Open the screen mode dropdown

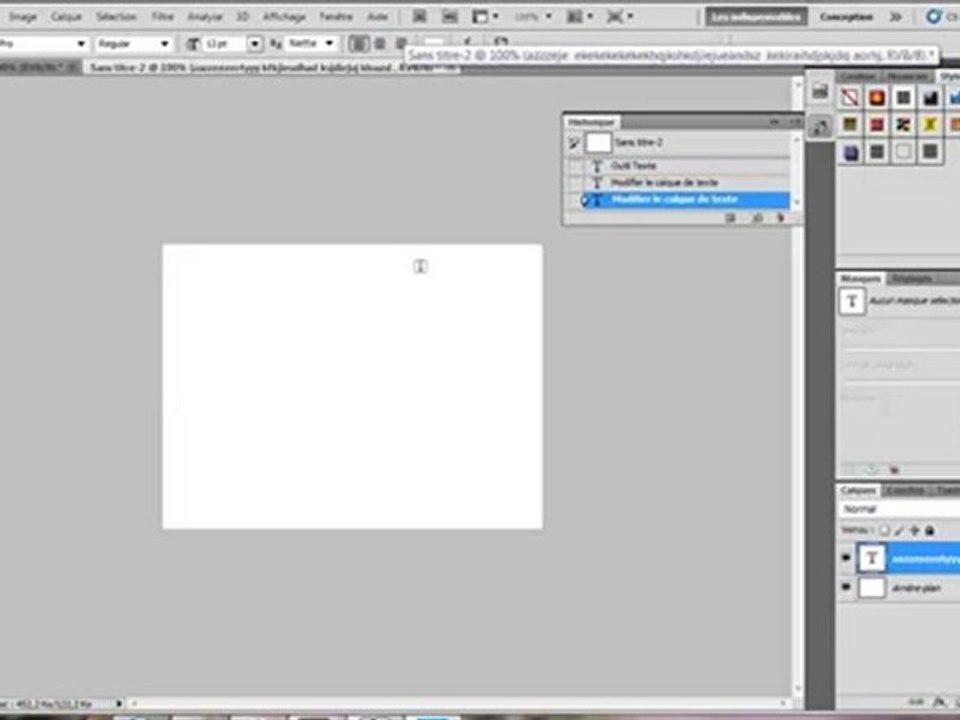point(619,17)
